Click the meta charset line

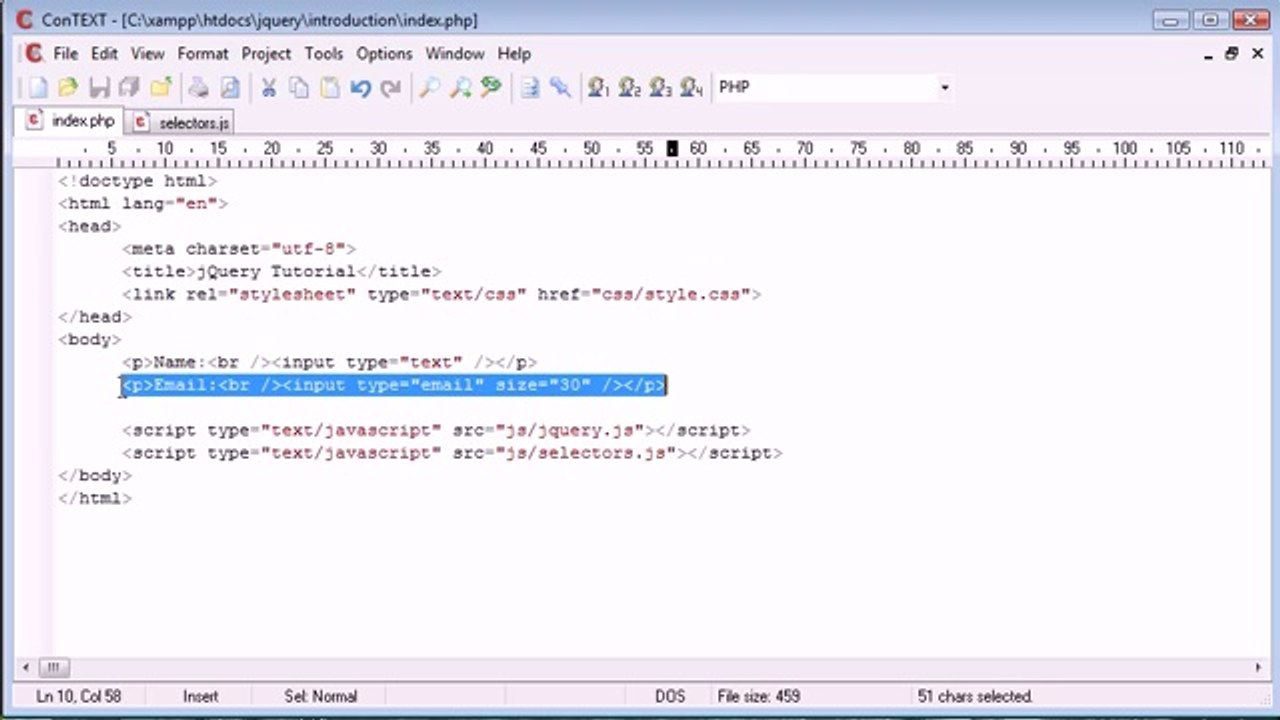tap(239, 249)
